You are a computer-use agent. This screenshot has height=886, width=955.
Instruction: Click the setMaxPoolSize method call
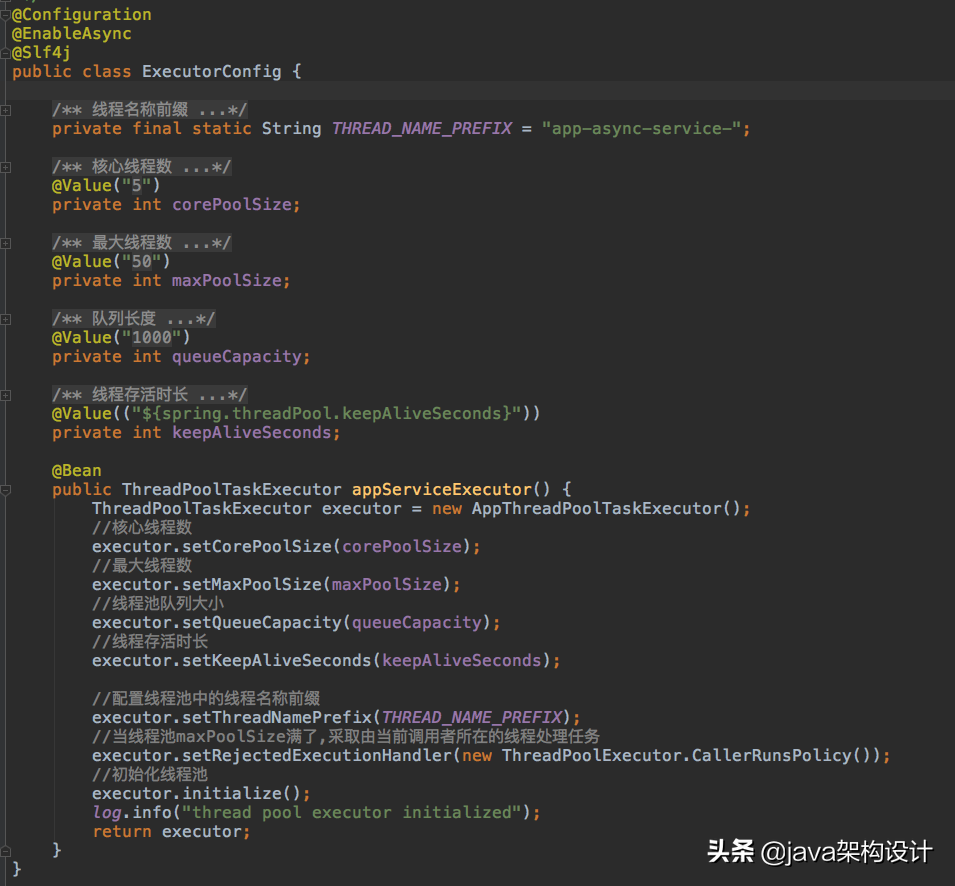[x=252, y=585]
